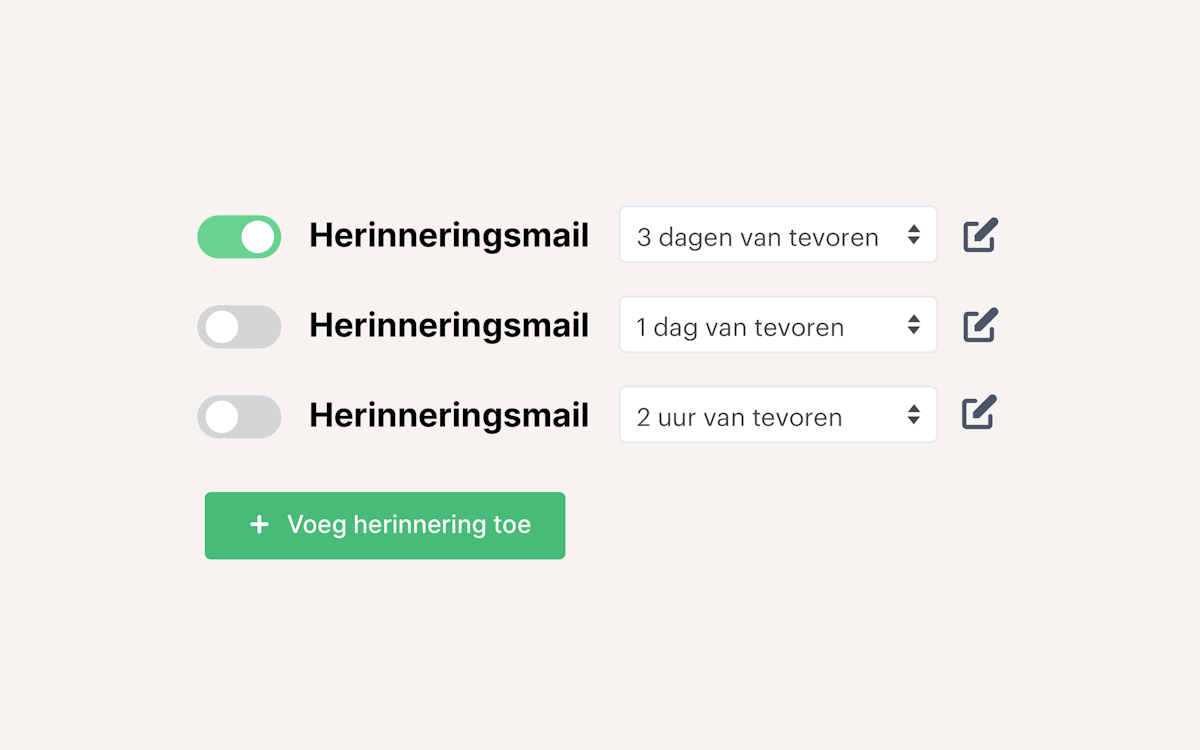
Task: Click the arrows in the 1 dag select
Action: click(x=913, y=325)
